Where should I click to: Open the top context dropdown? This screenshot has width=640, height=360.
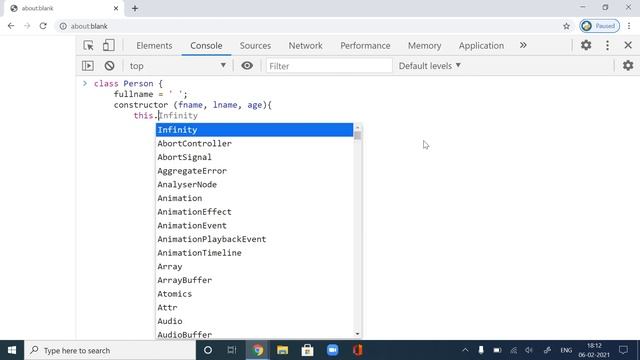pos(178,66)
